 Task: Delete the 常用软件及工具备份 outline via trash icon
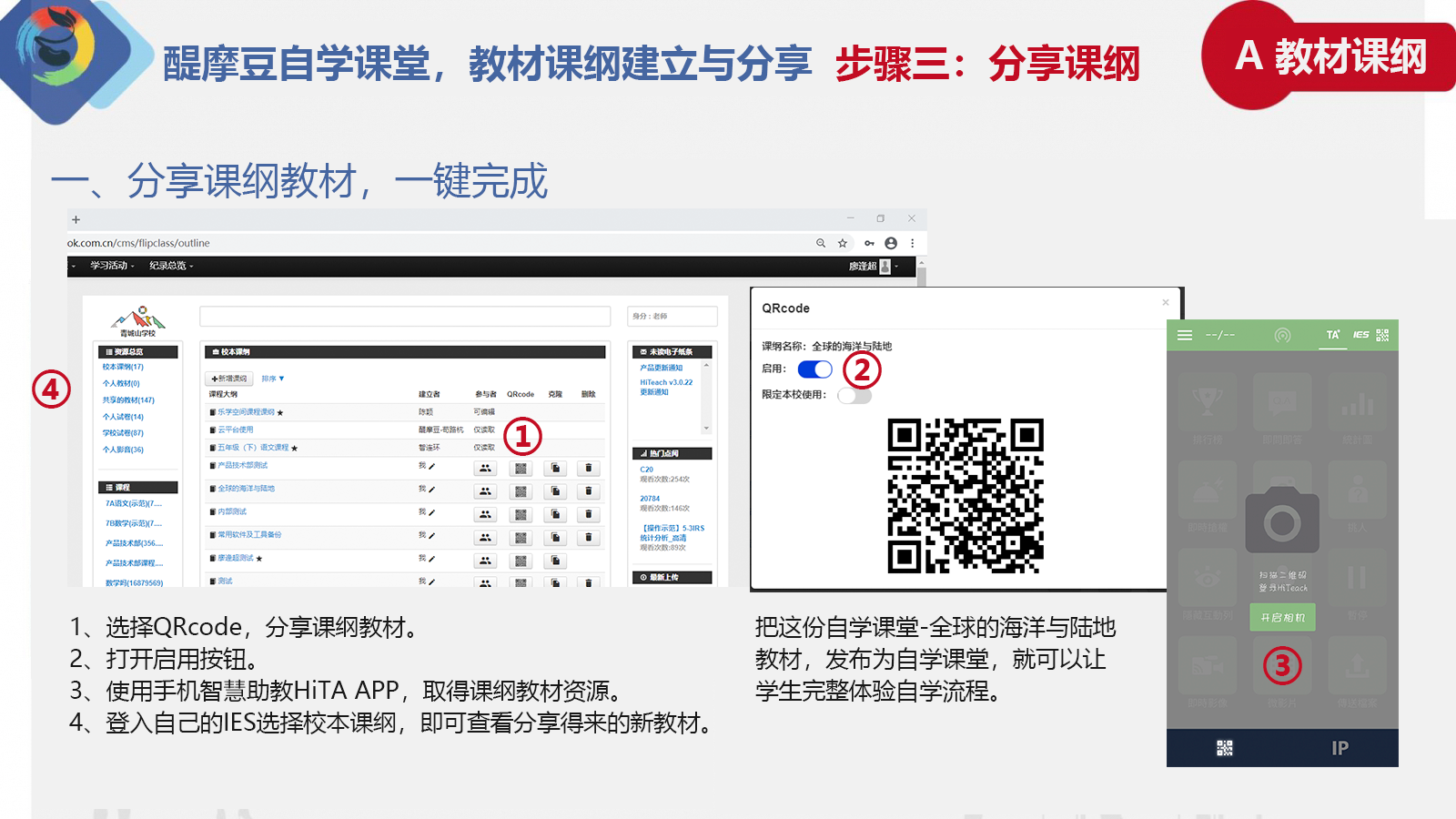589,538
